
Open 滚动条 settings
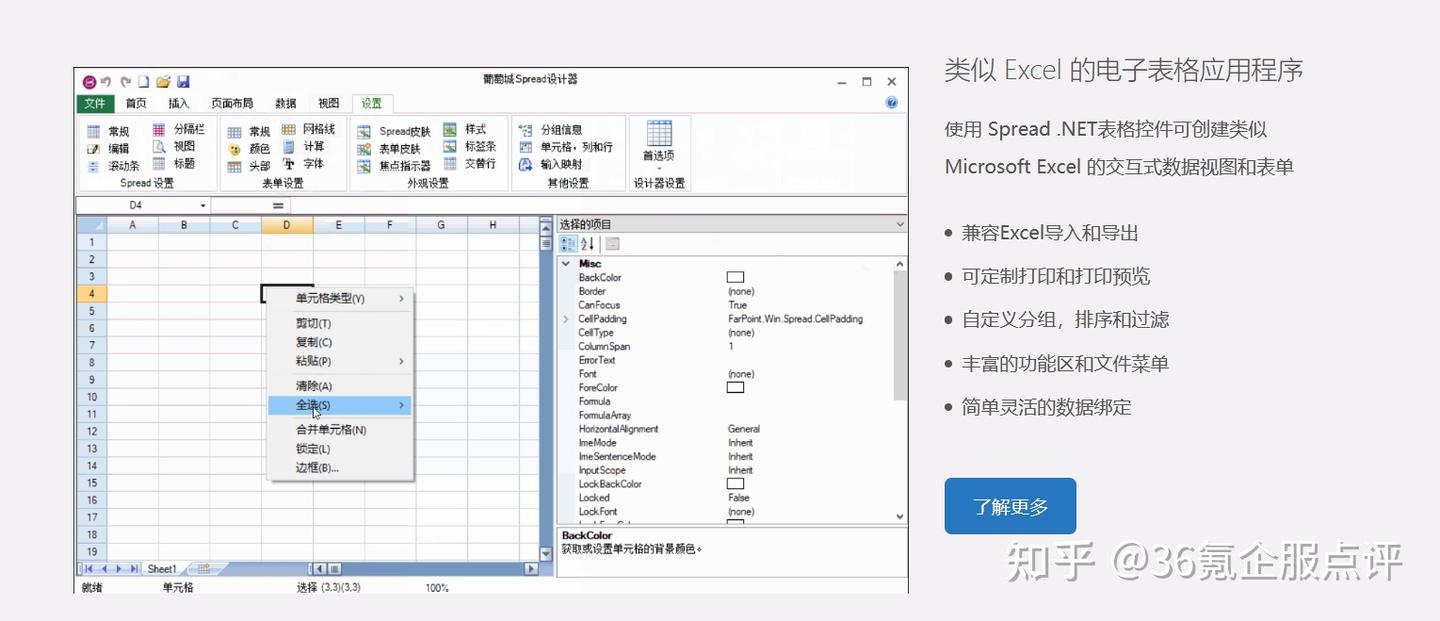tap(113, 165)
